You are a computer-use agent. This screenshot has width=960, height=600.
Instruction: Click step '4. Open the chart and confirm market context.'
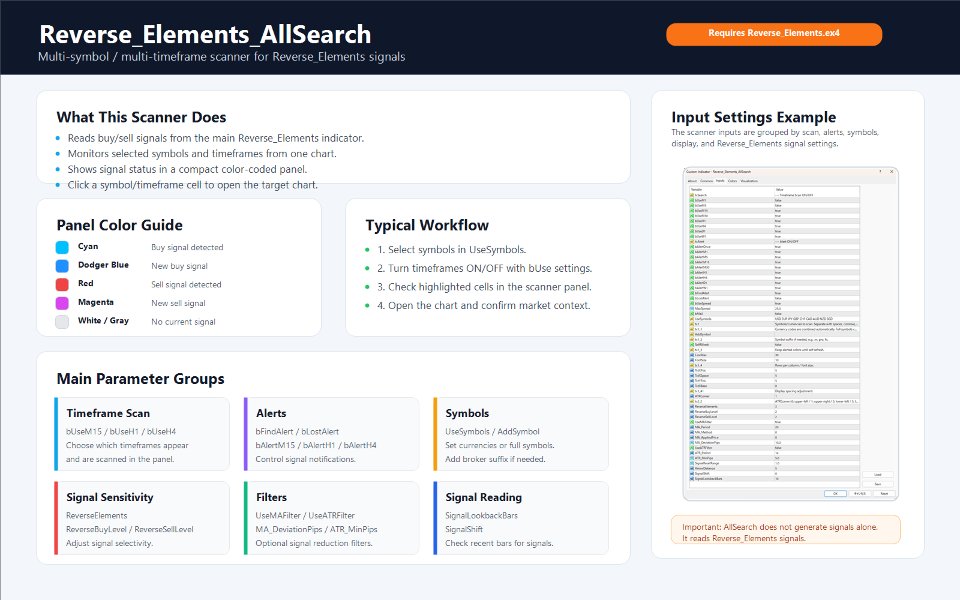pos(484,306)
